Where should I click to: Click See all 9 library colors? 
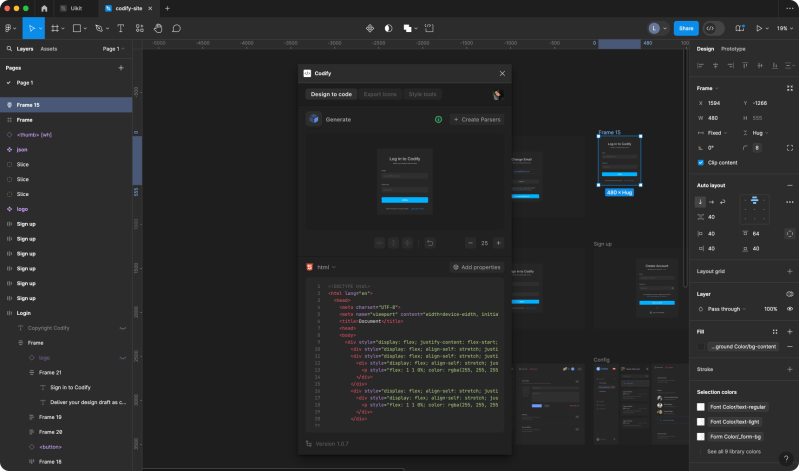(734, 452)
